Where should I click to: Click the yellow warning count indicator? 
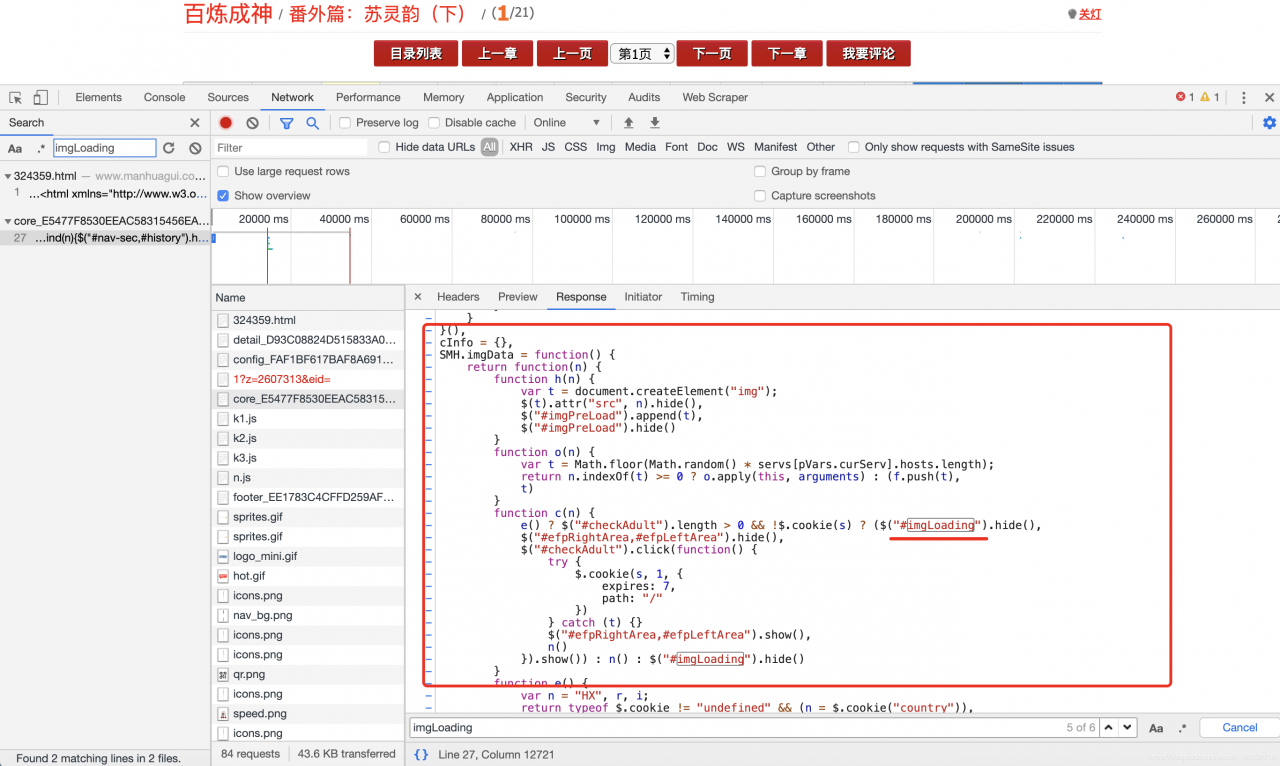(x=1210, y=97)
